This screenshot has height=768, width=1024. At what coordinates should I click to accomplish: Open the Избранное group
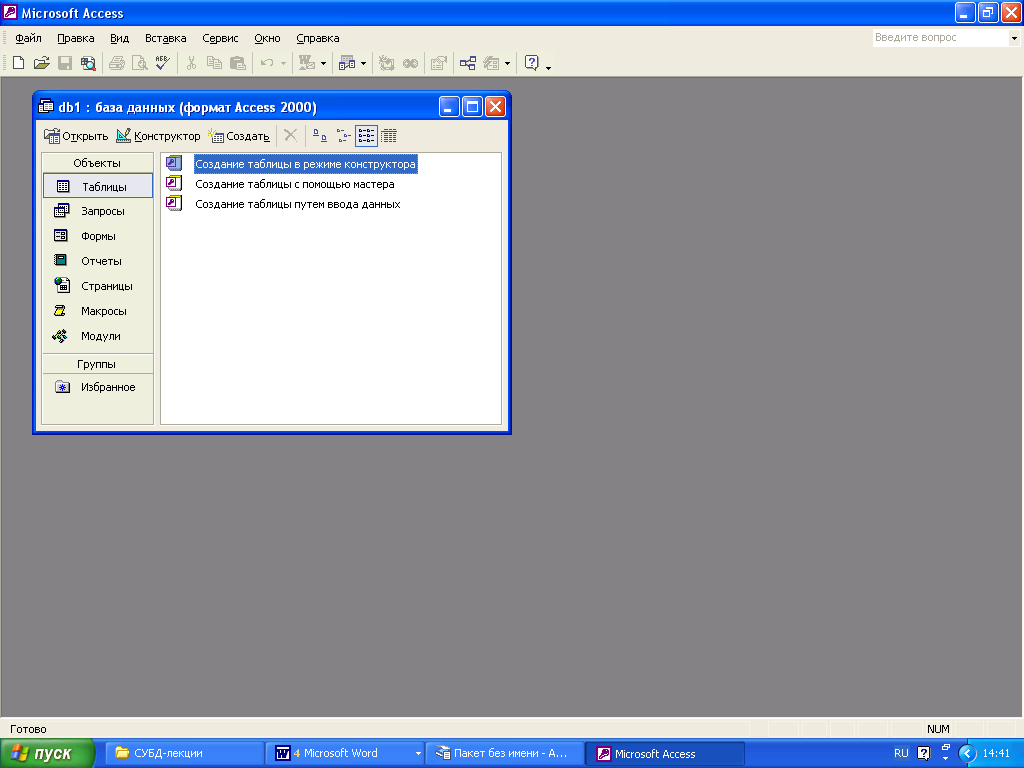coord(97,387)
